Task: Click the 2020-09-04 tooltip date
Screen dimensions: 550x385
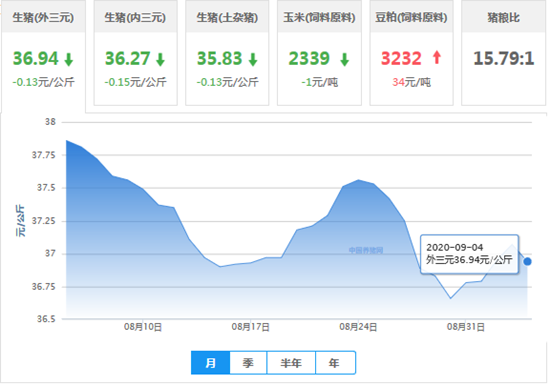Action: (455, 247)
